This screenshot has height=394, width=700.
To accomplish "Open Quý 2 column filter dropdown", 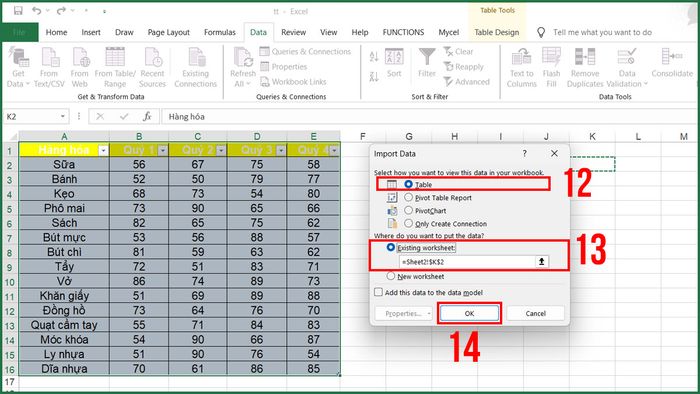I will pyautogui.click(x=221, y=150).
